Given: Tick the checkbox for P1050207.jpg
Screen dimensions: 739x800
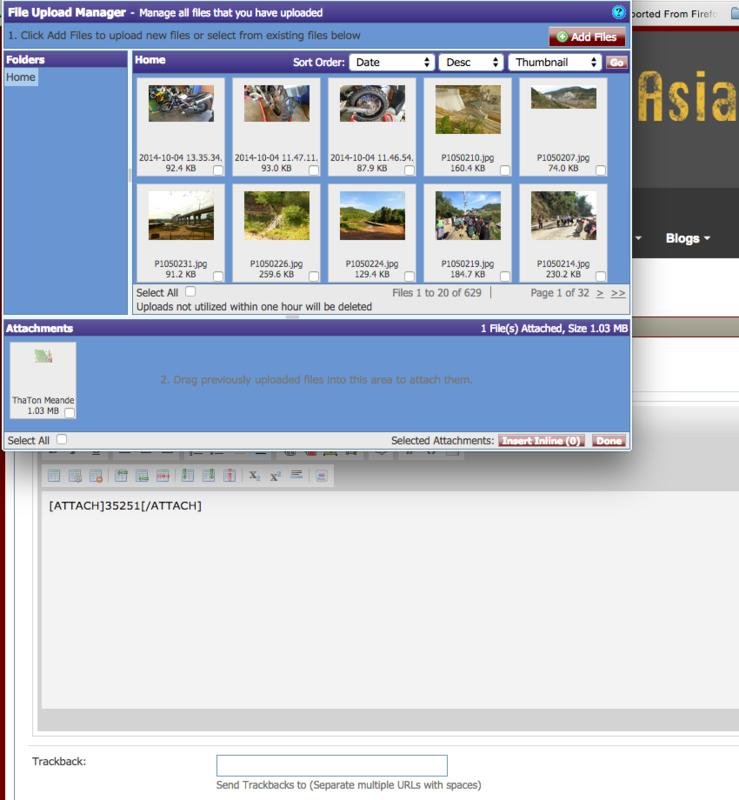Looking at the screenshot, I should [x=601, y=170].
